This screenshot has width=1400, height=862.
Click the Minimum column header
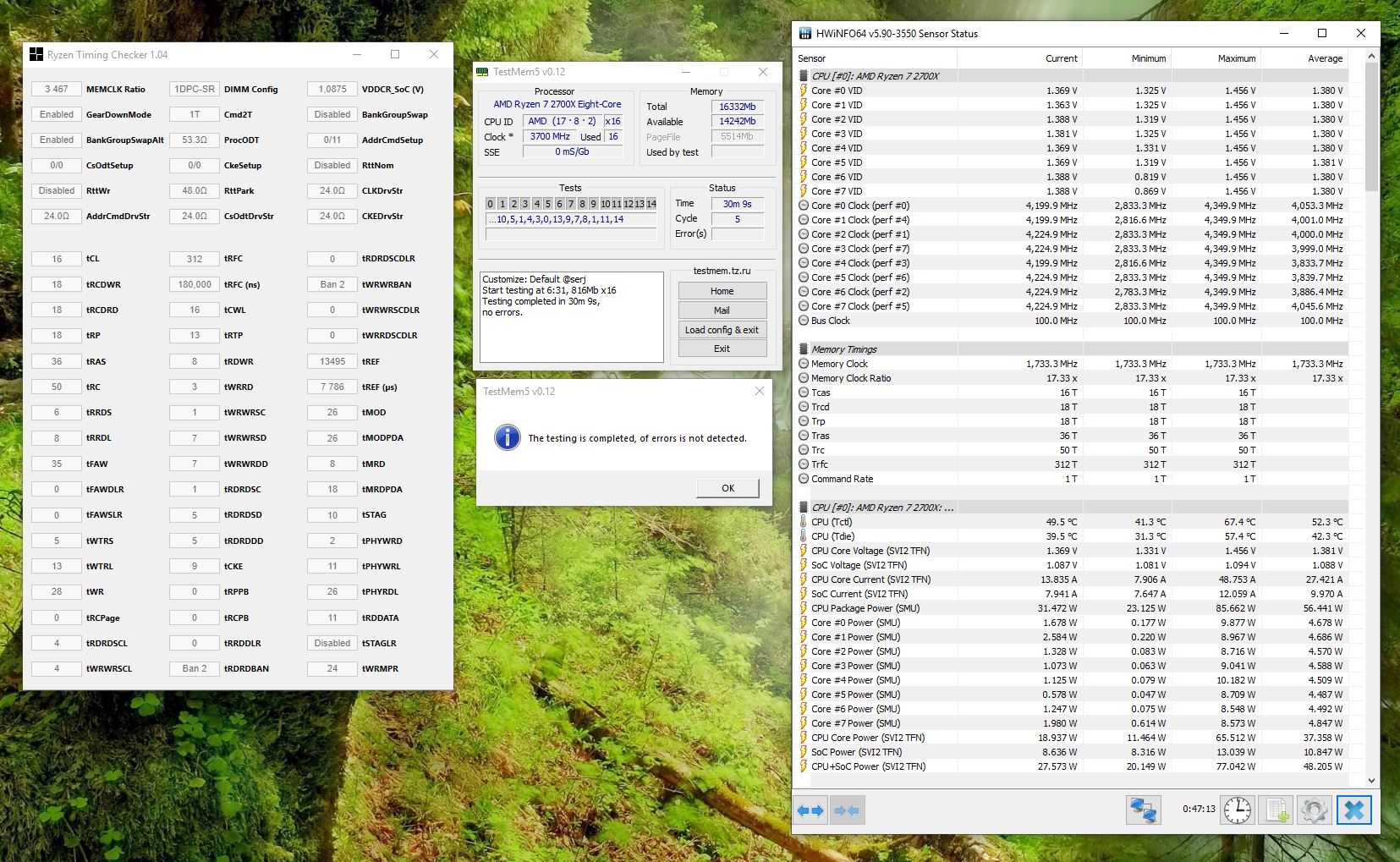pyautogui.click(x=1126, y=58)
